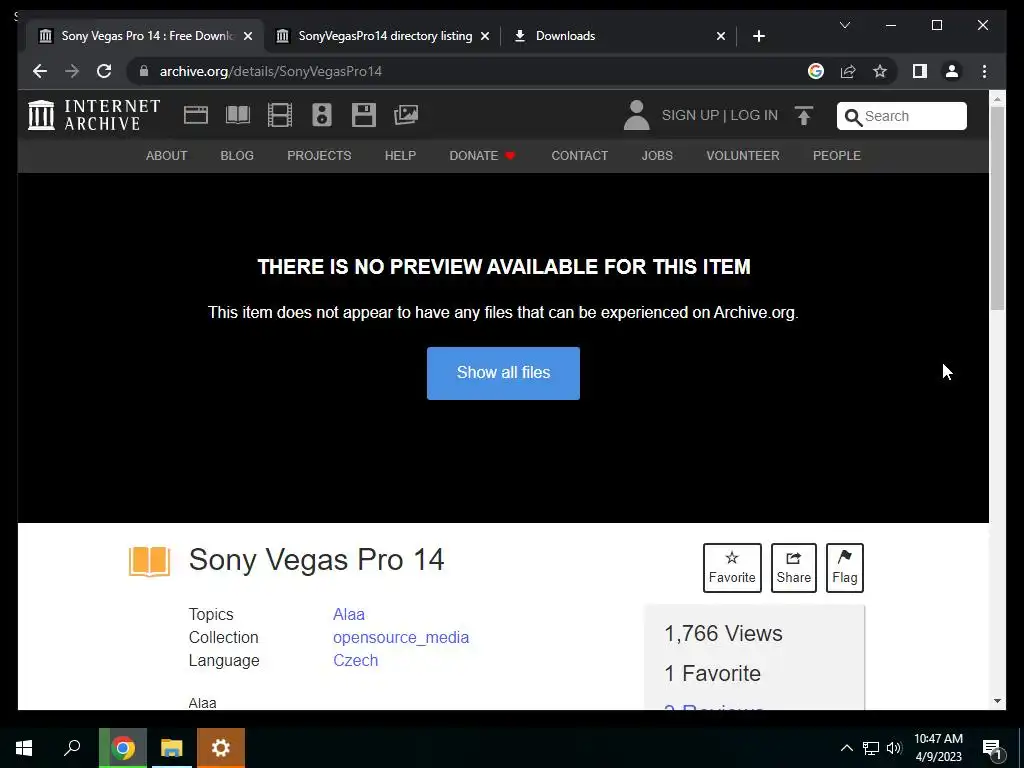Switch to the Downloads tab
Screen dimensions: 1024x768
click(618, 36)
